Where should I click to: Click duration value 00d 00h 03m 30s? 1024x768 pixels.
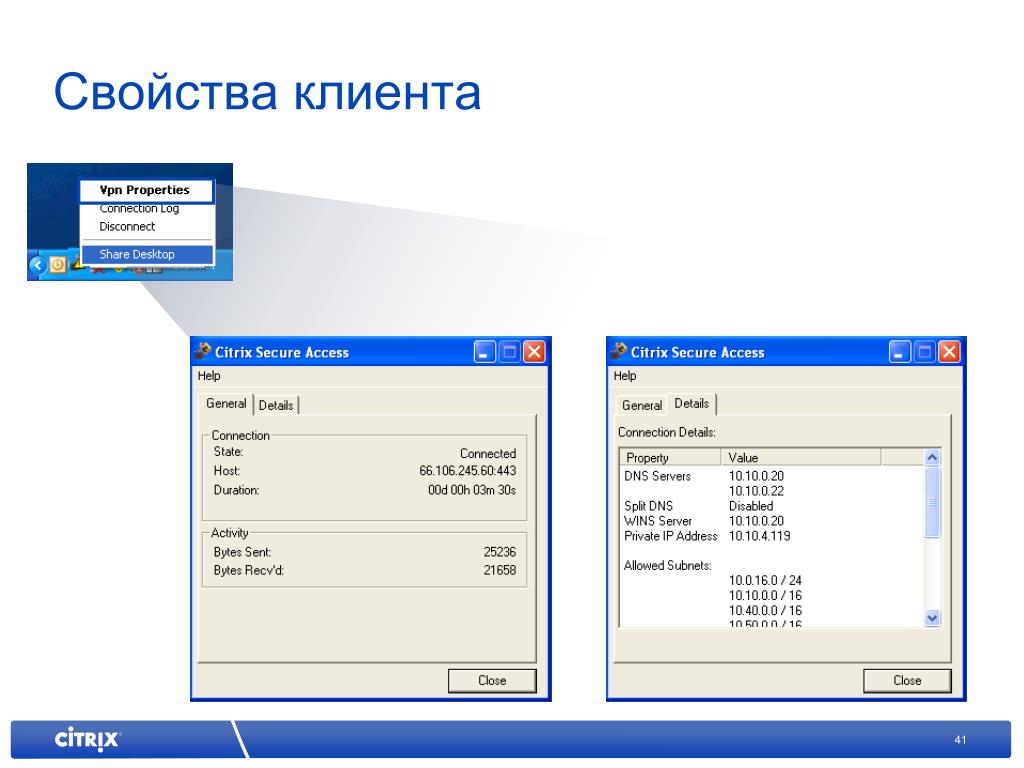(472, 490)
